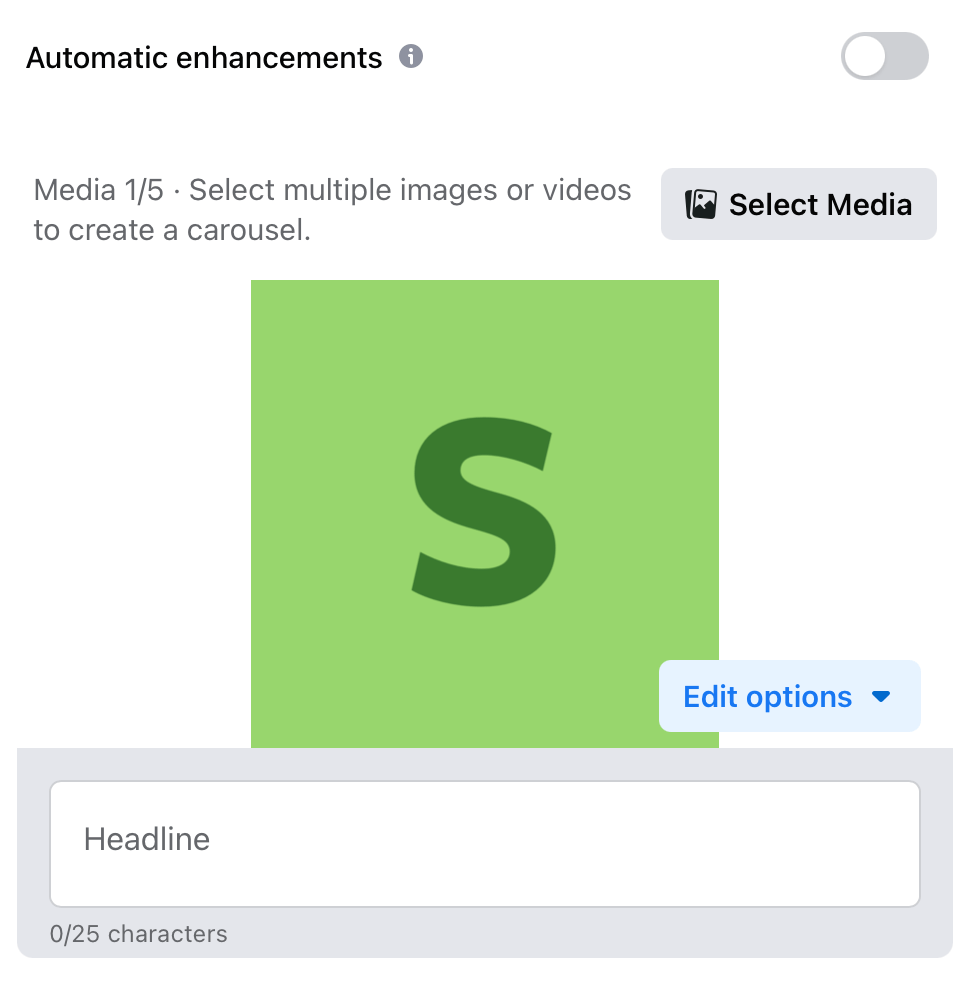Click the white knob of enhancements toggle
This screenshot has height=984, width=978.
(865, 56)
